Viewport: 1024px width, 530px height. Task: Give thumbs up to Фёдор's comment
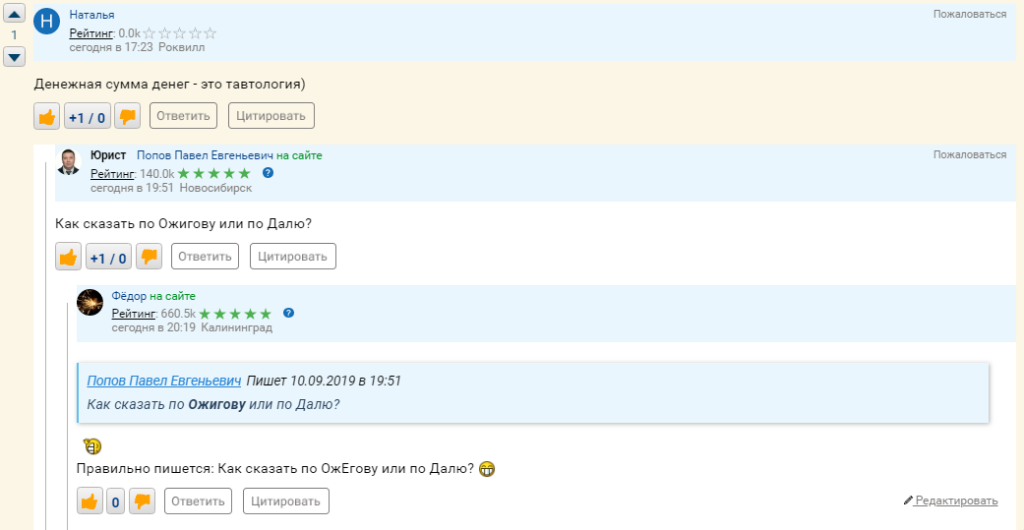[x=89, y=501]
